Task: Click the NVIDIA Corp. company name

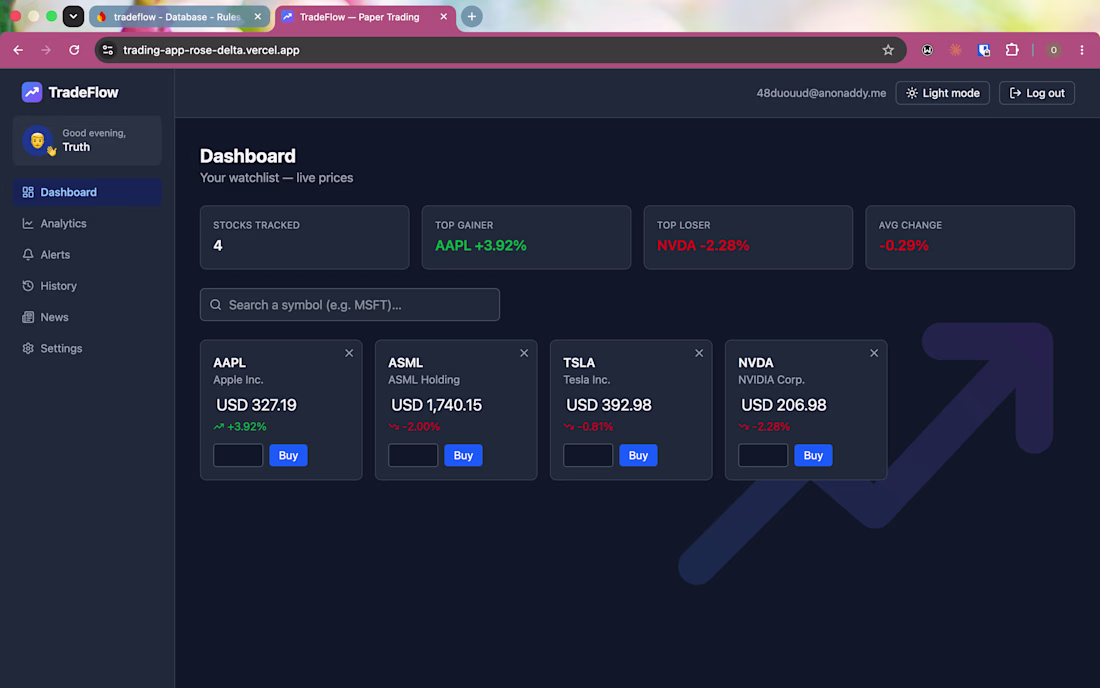Action: 771,379
